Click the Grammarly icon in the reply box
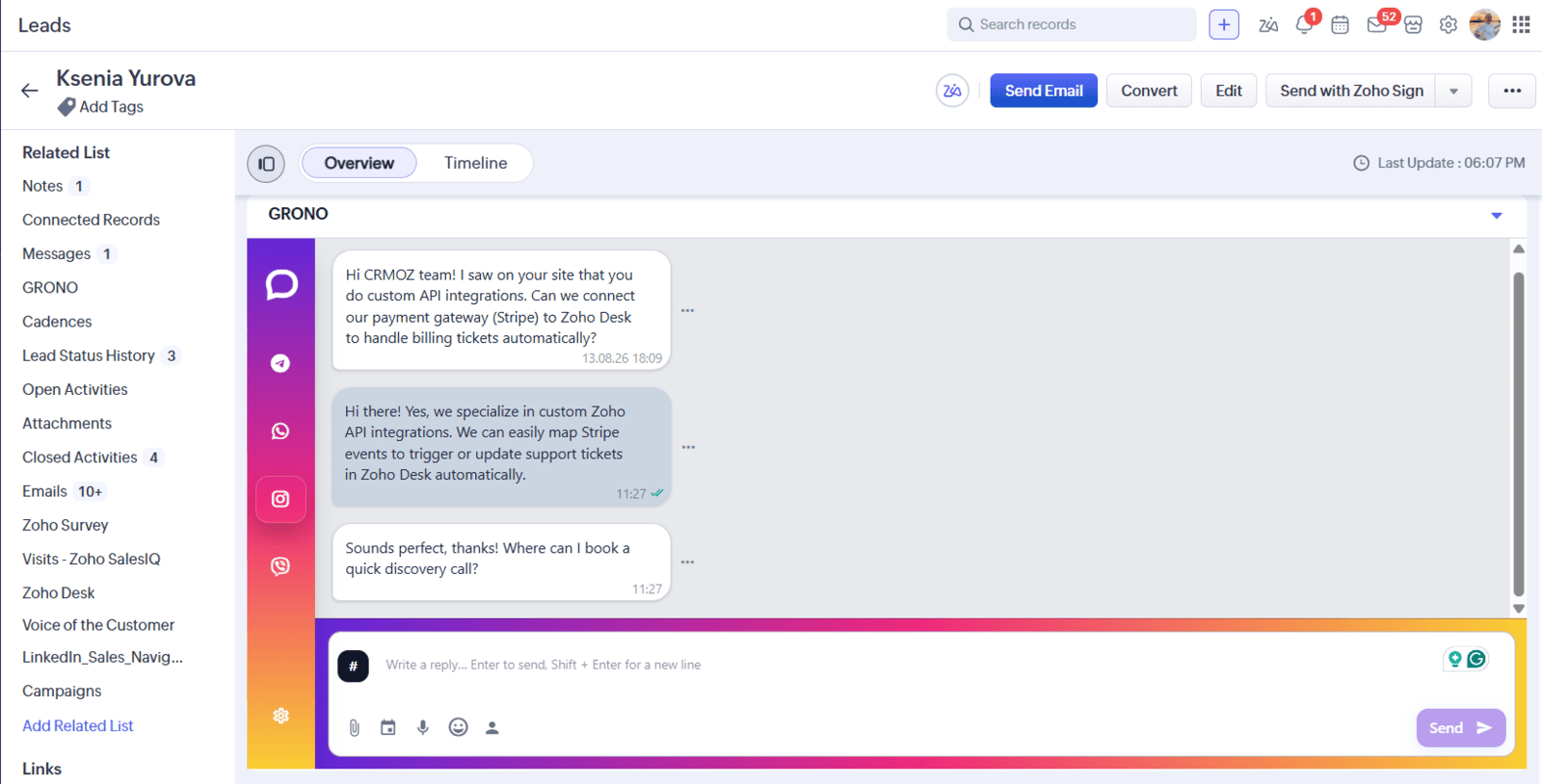This screenshot has width=1542, height=784. coord(1476,660)
